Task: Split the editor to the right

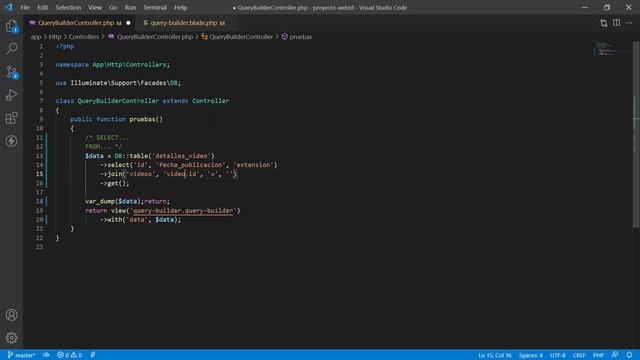Action: pyautogui.click(x=616, y=23)
